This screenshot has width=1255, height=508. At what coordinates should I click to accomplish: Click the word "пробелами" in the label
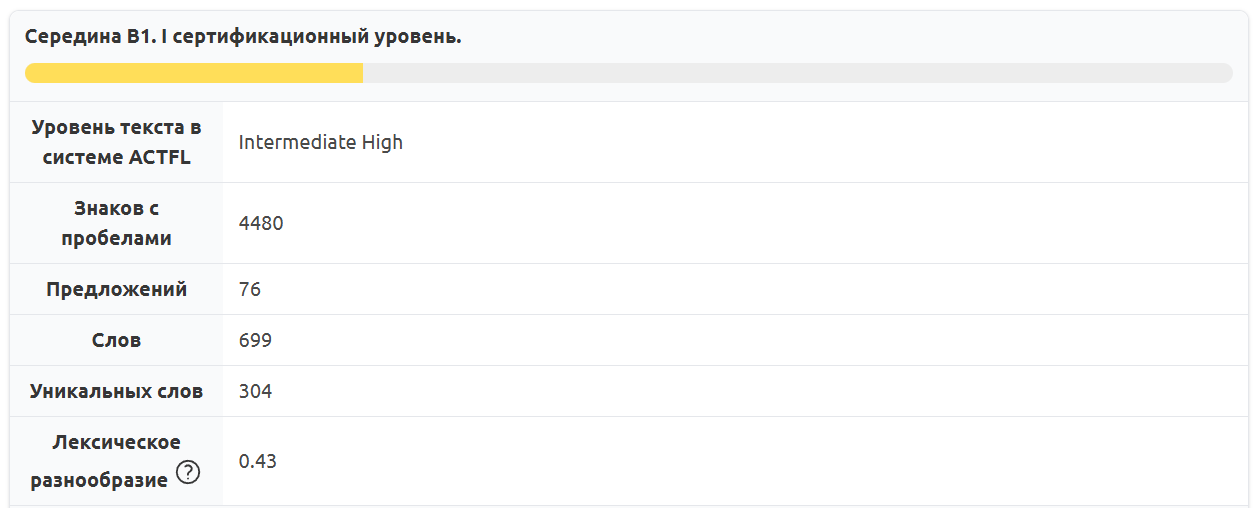click(x=116, y=238)
